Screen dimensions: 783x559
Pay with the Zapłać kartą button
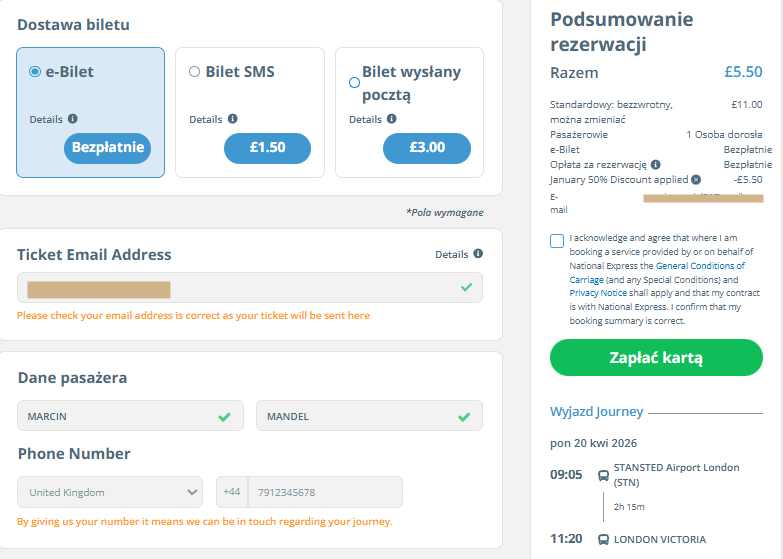coord(656,358)
